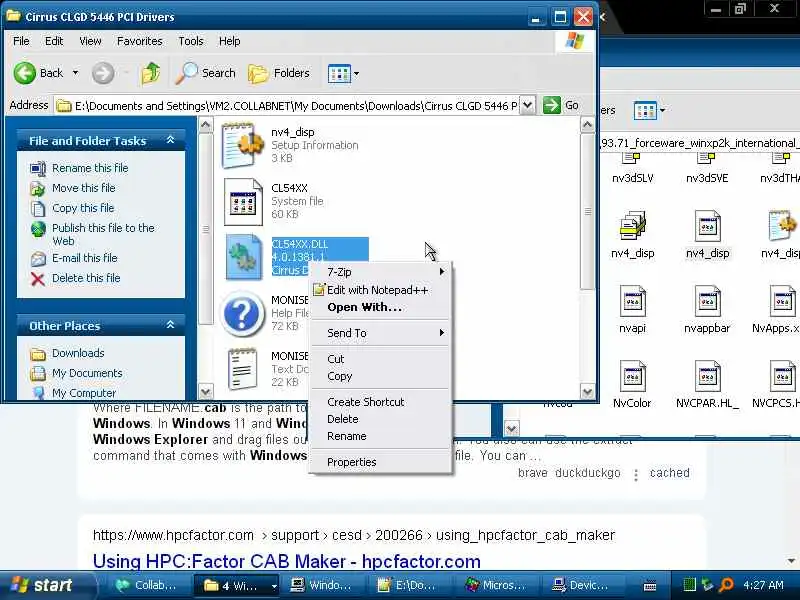Open the Start menu
This screenshot has width=800, height=600.
[x=46, y=585]
